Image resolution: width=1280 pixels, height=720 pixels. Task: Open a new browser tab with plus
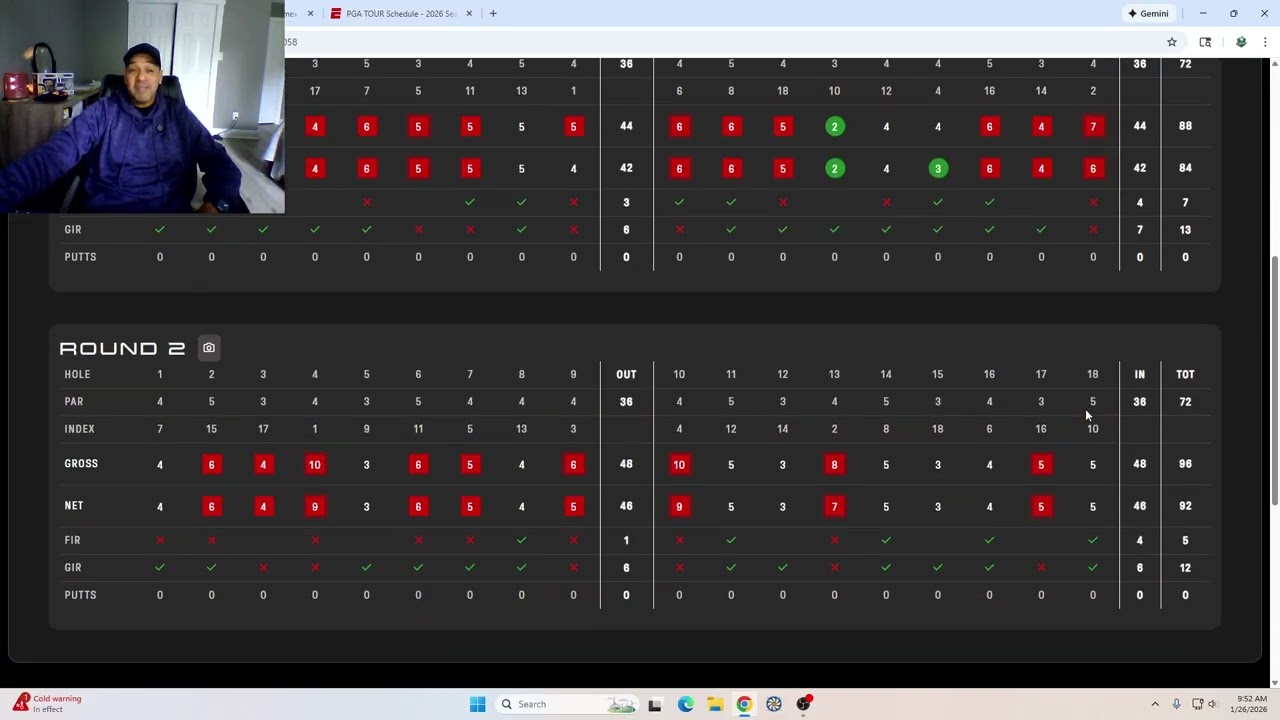(x=493, y=14)
